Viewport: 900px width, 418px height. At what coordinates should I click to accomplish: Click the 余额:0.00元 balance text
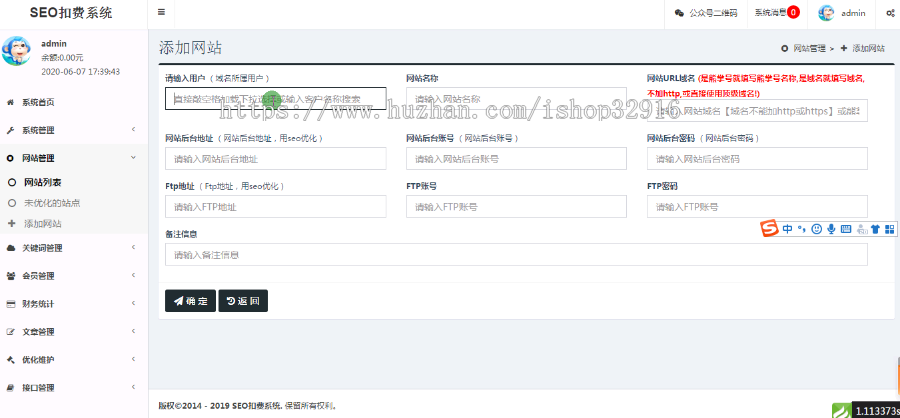[62, 57]
